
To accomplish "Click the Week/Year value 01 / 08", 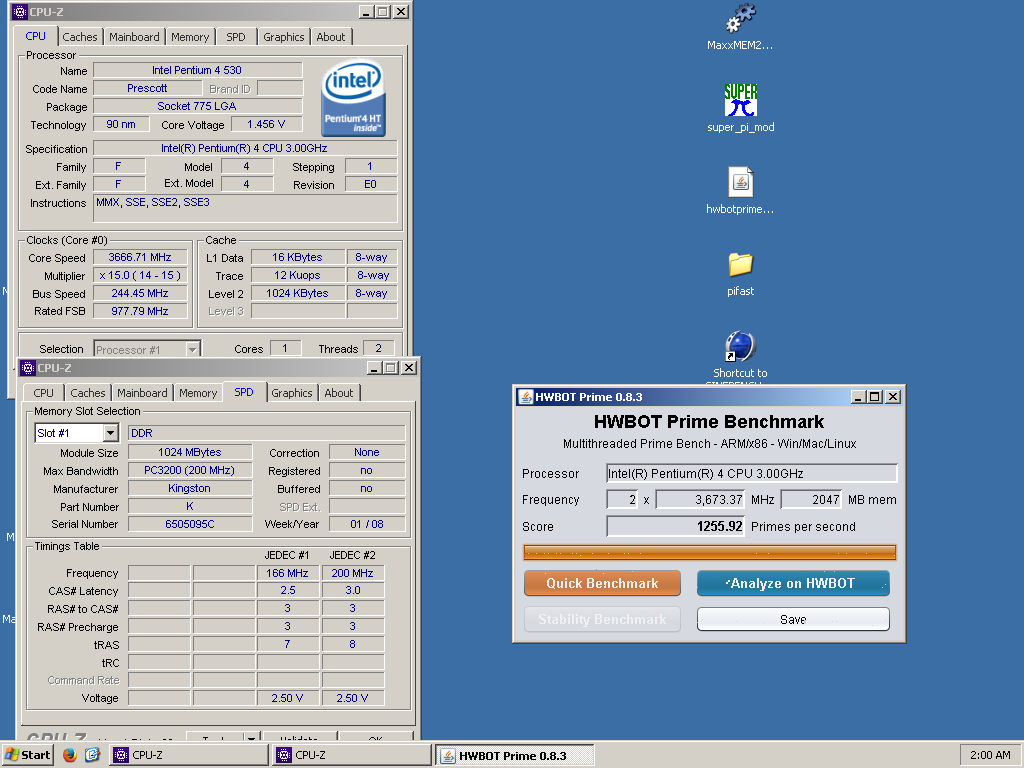I will (x=366, y=524).
